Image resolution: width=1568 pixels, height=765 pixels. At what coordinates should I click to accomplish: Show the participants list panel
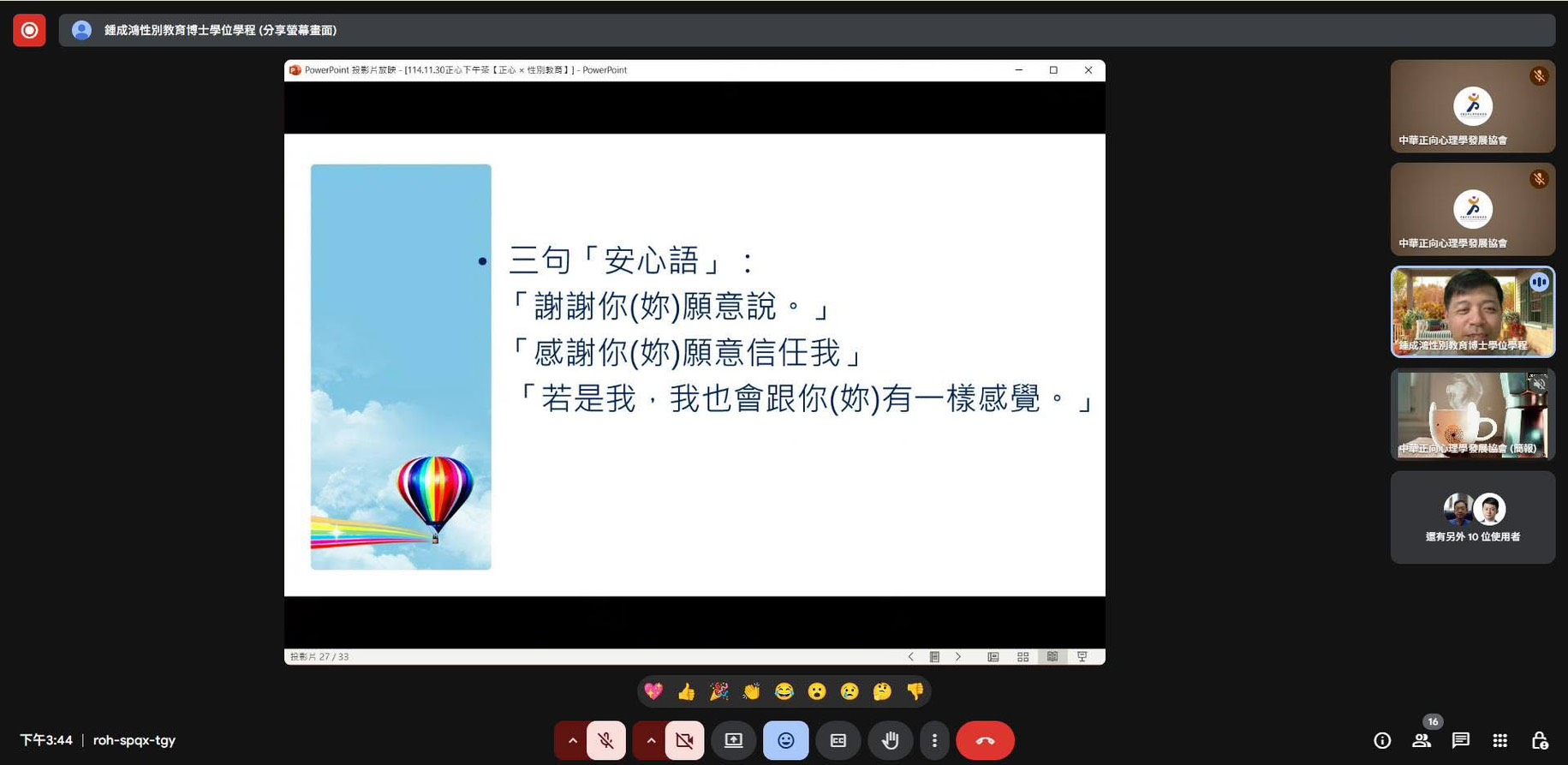[1422, 740]
